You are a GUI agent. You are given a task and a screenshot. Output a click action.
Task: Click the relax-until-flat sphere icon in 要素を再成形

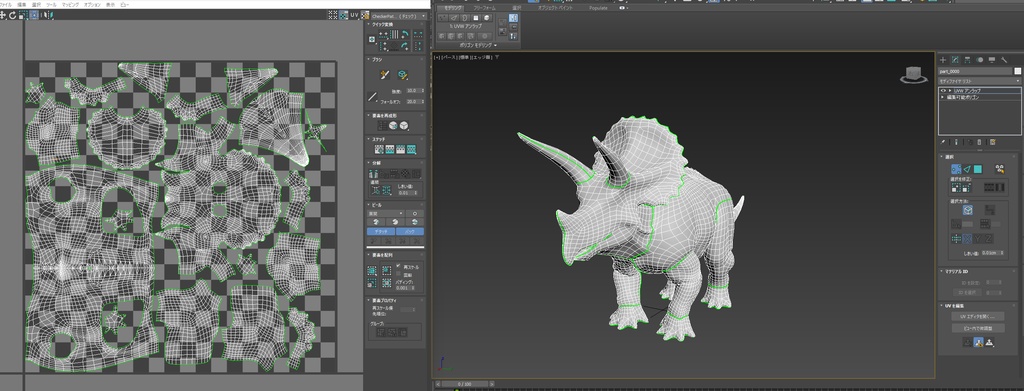tap(393, 125)
